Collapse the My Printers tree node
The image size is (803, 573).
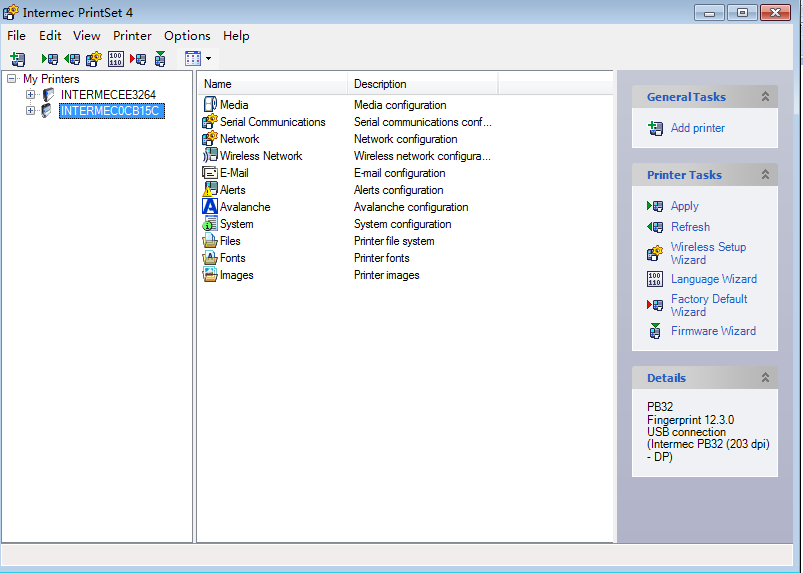tap(11, 79)
